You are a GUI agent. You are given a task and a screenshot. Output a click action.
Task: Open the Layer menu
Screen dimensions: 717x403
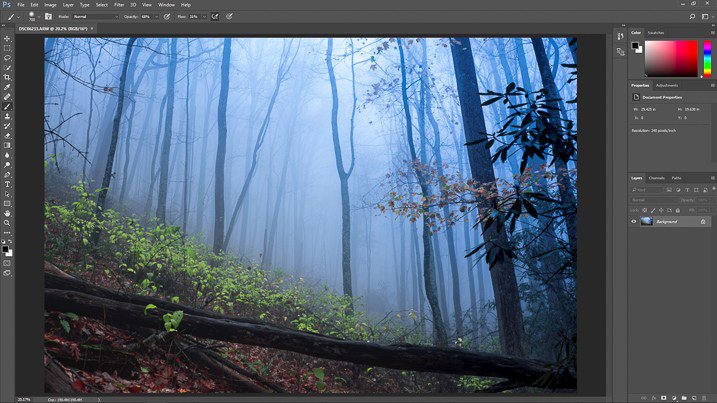click(68, 5)
